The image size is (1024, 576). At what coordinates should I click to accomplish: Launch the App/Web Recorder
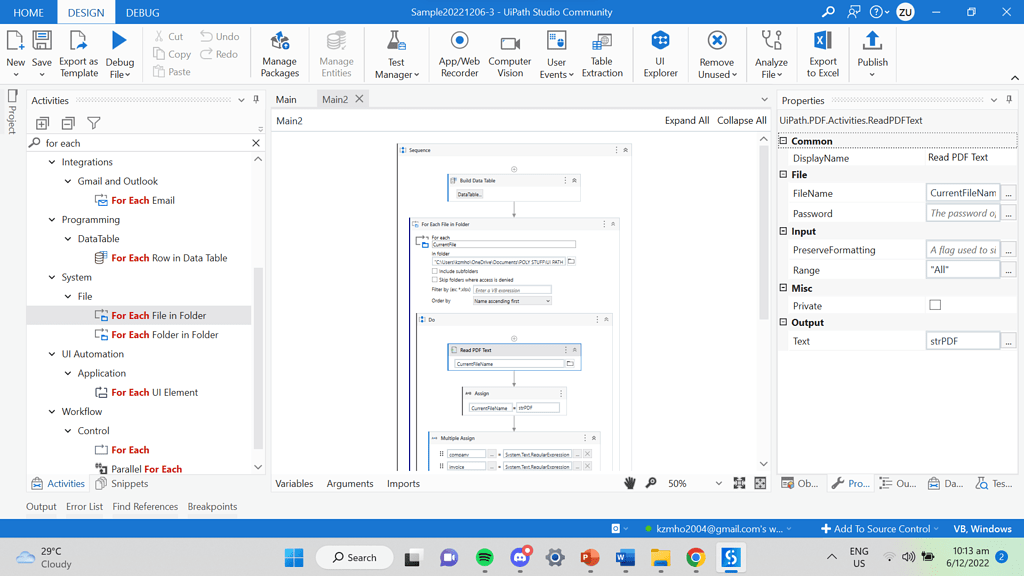(x=459, y=54)
